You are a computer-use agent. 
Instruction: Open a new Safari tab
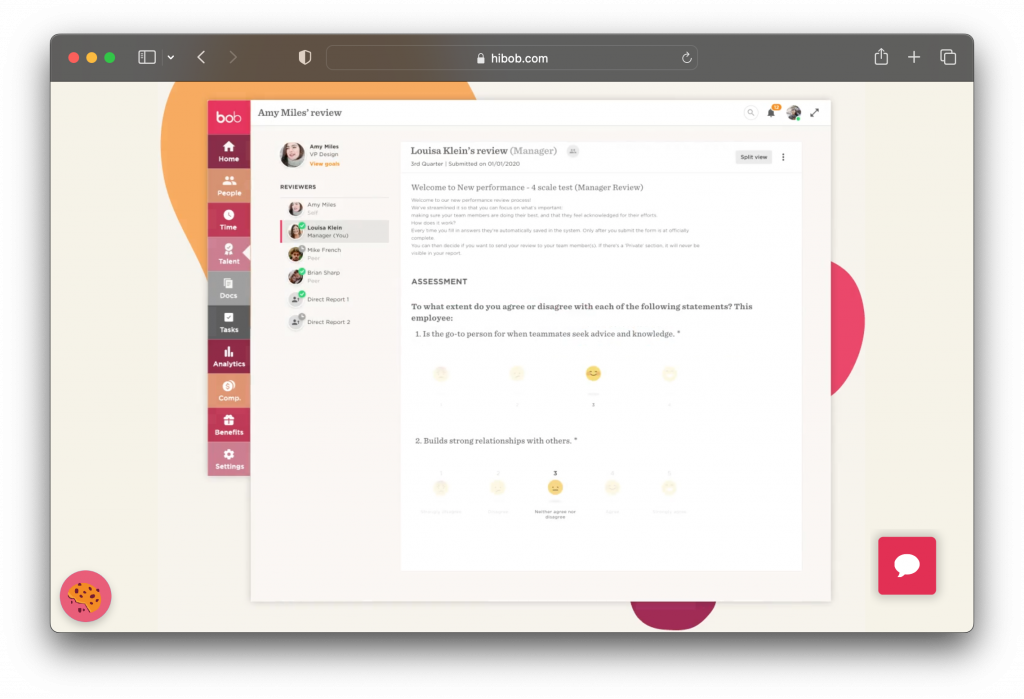[914, 57]
